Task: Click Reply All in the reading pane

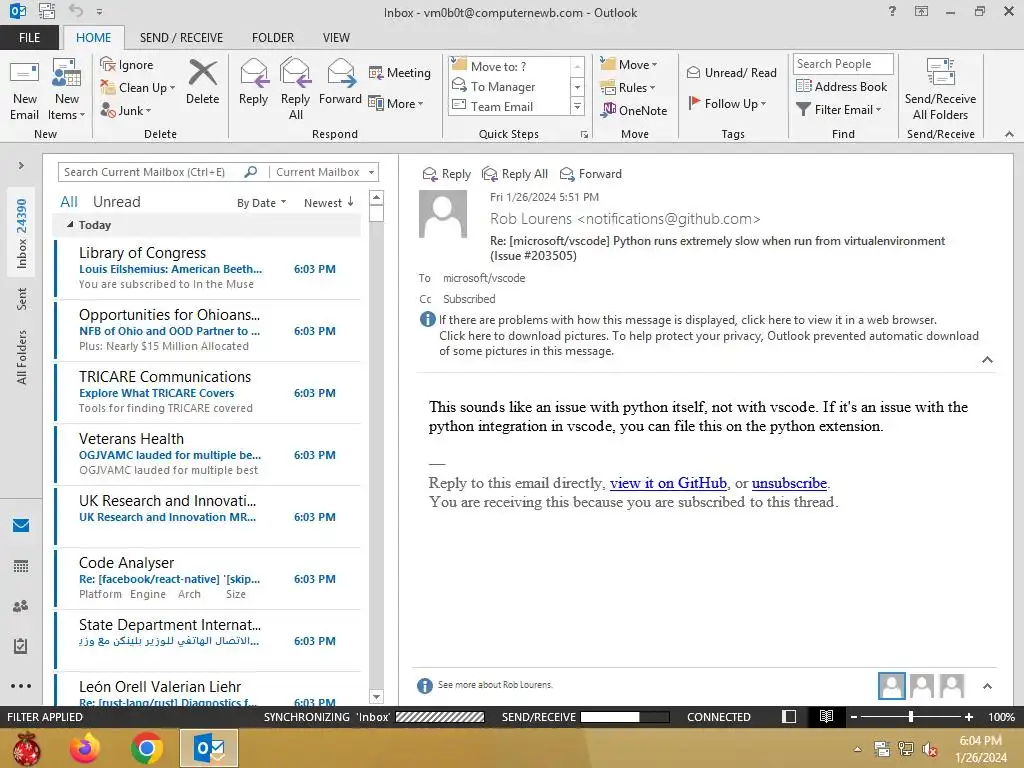Action: [515, 174]
